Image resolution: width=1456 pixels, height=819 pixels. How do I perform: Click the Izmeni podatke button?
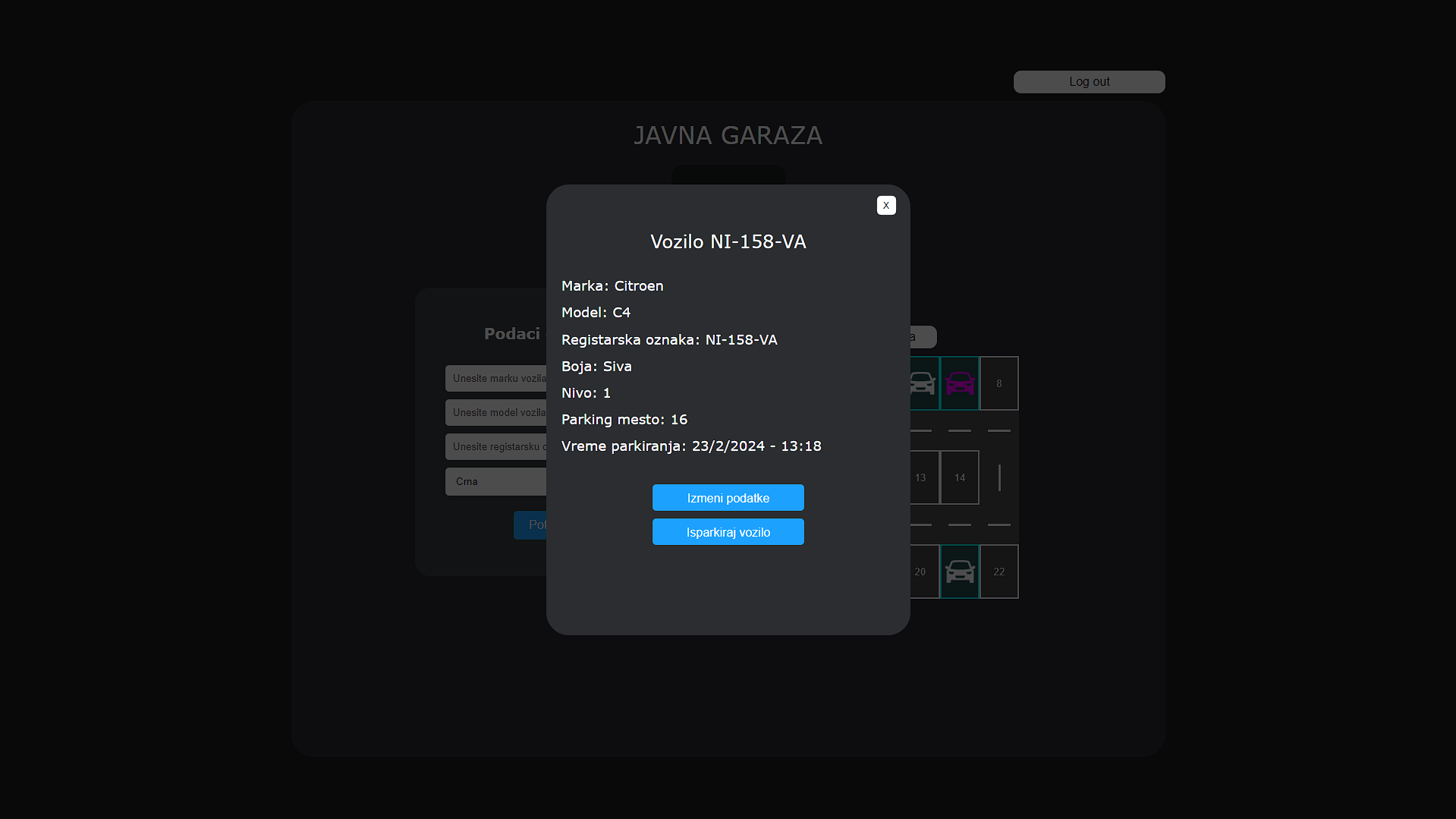(728, 498)
